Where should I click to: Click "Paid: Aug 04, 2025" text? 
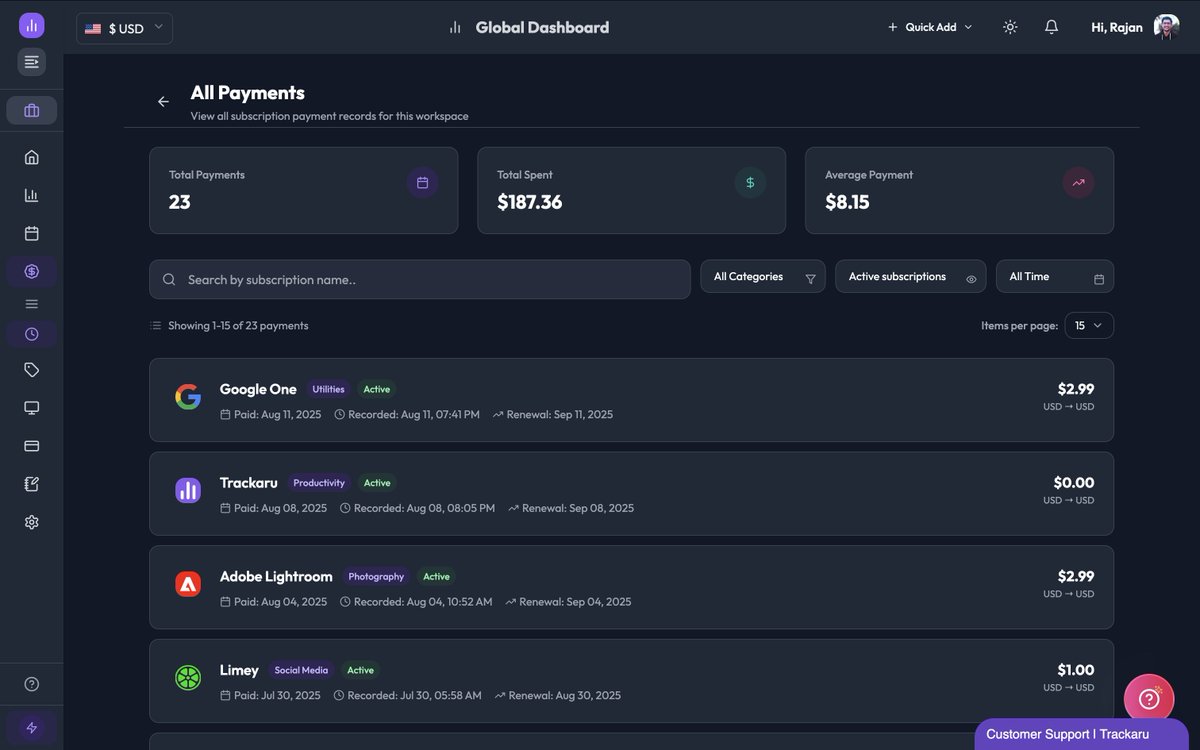coord(281,602)
